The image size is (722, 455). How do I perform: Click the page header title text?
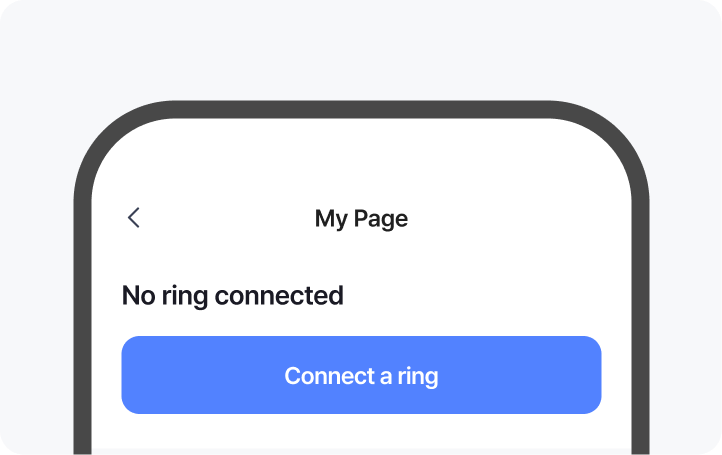pos(361,218)
